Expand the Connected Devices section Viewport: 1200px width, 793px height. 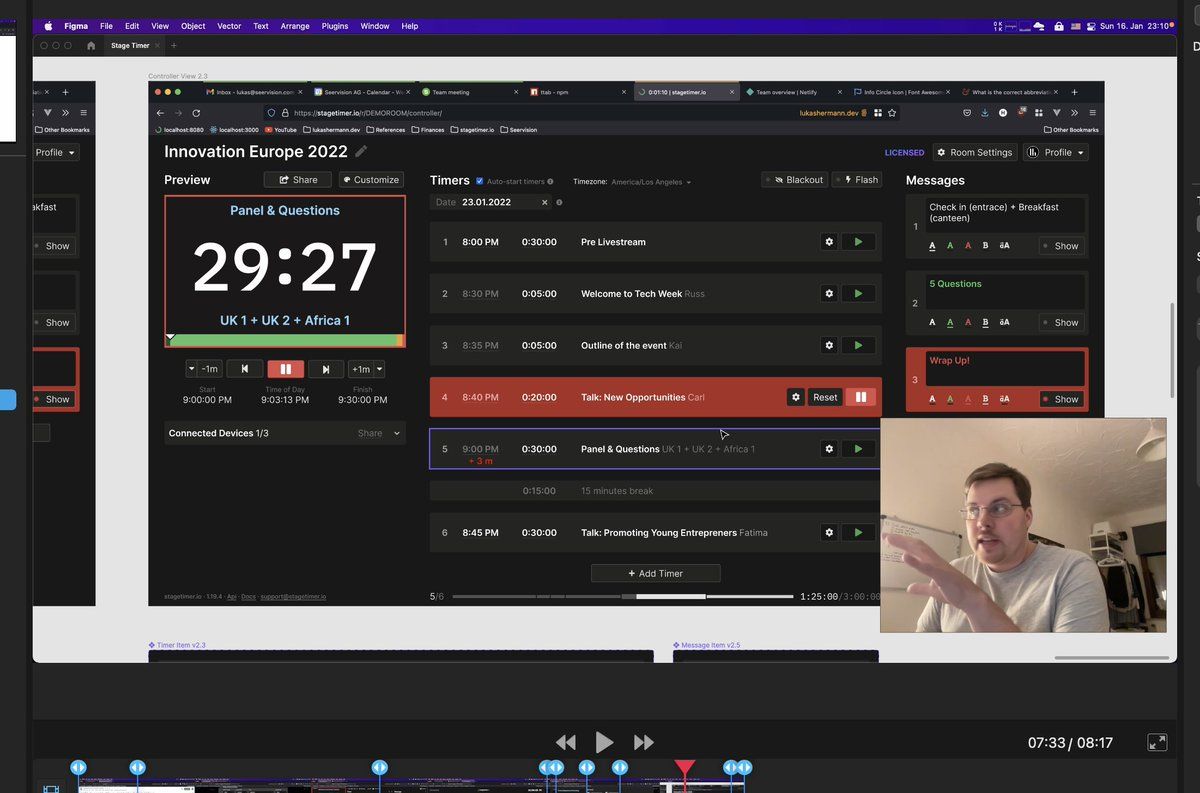point(397,434)
